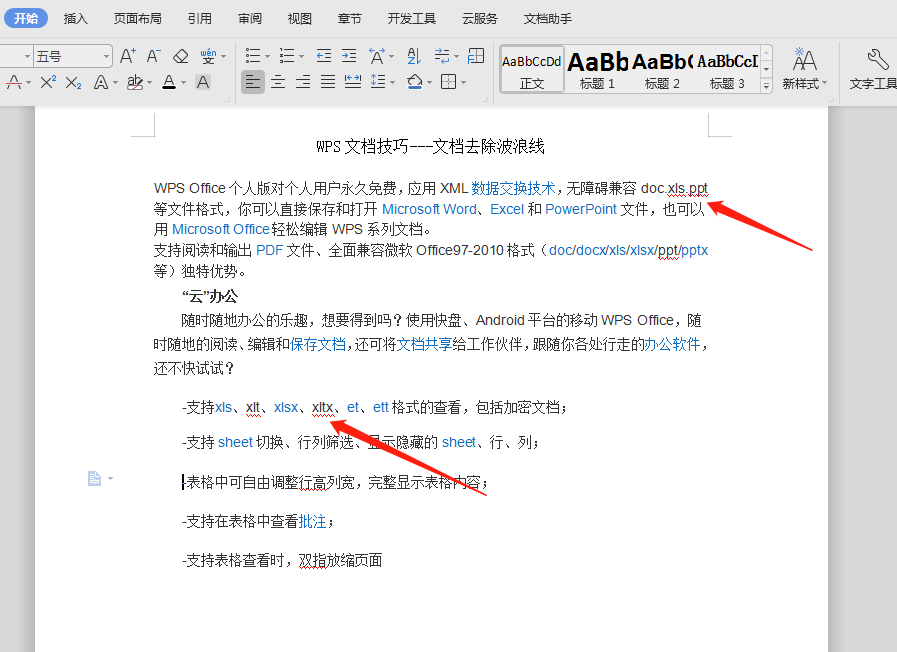The width and height of the screenshot is (897, 652).
Task: Expand the numbered list dropdown arrow
Action: tap(301, 57)
